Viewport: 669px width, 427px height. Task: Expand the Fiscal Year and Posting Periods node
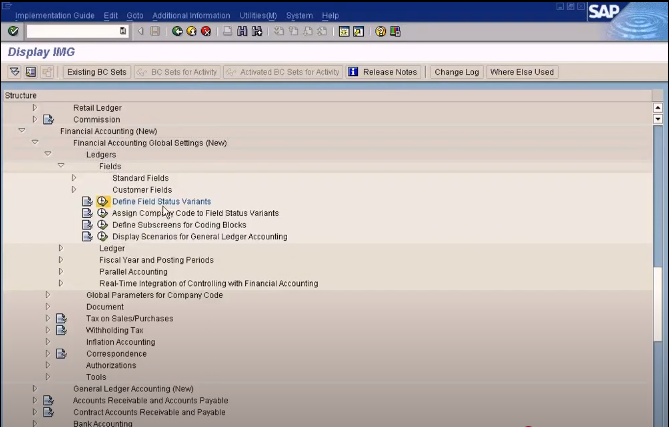tap(61, 259)
